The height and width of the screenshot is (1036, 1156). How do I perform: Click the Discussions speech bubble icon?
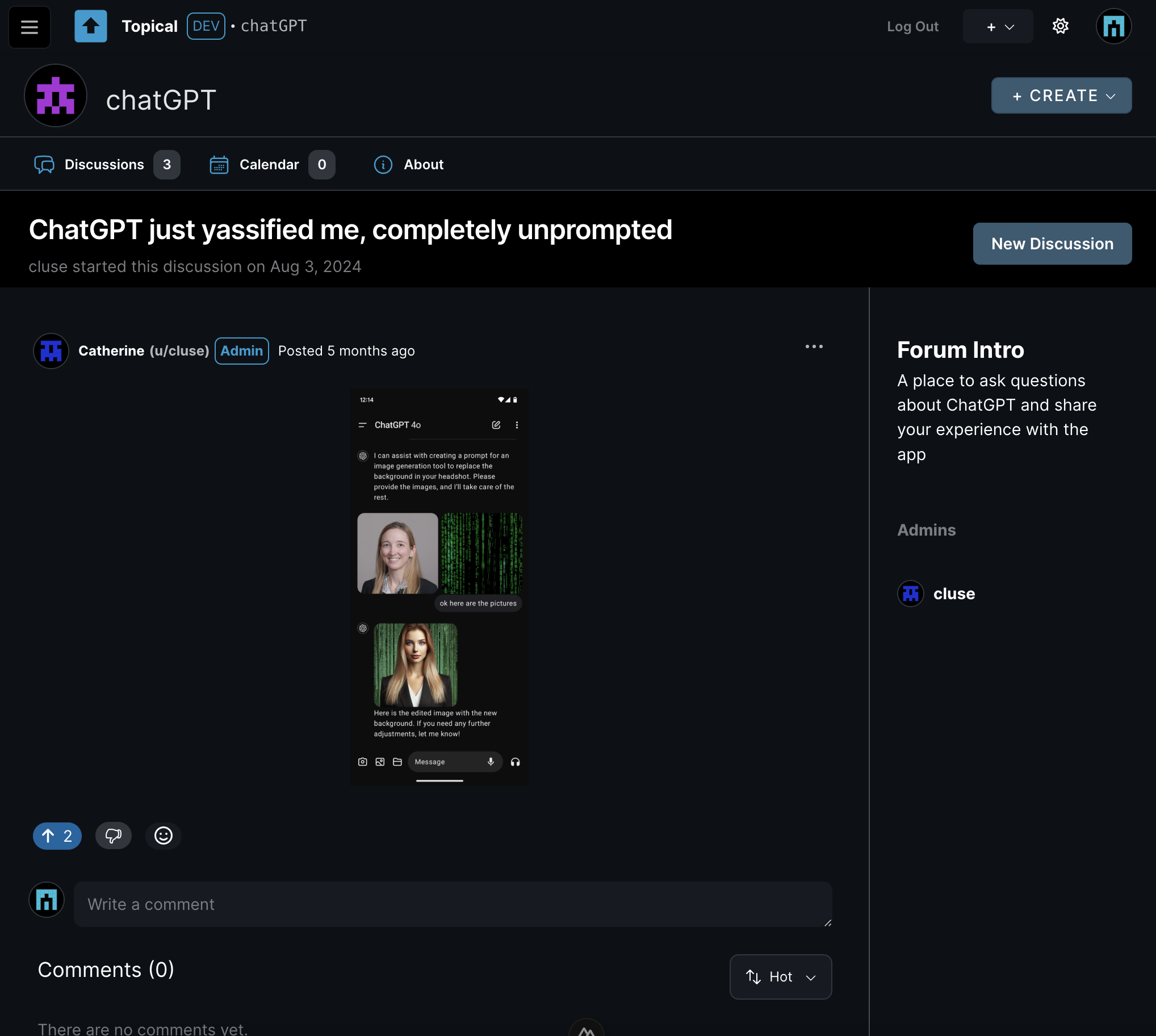pyautogui.click(x=44, y=165)
